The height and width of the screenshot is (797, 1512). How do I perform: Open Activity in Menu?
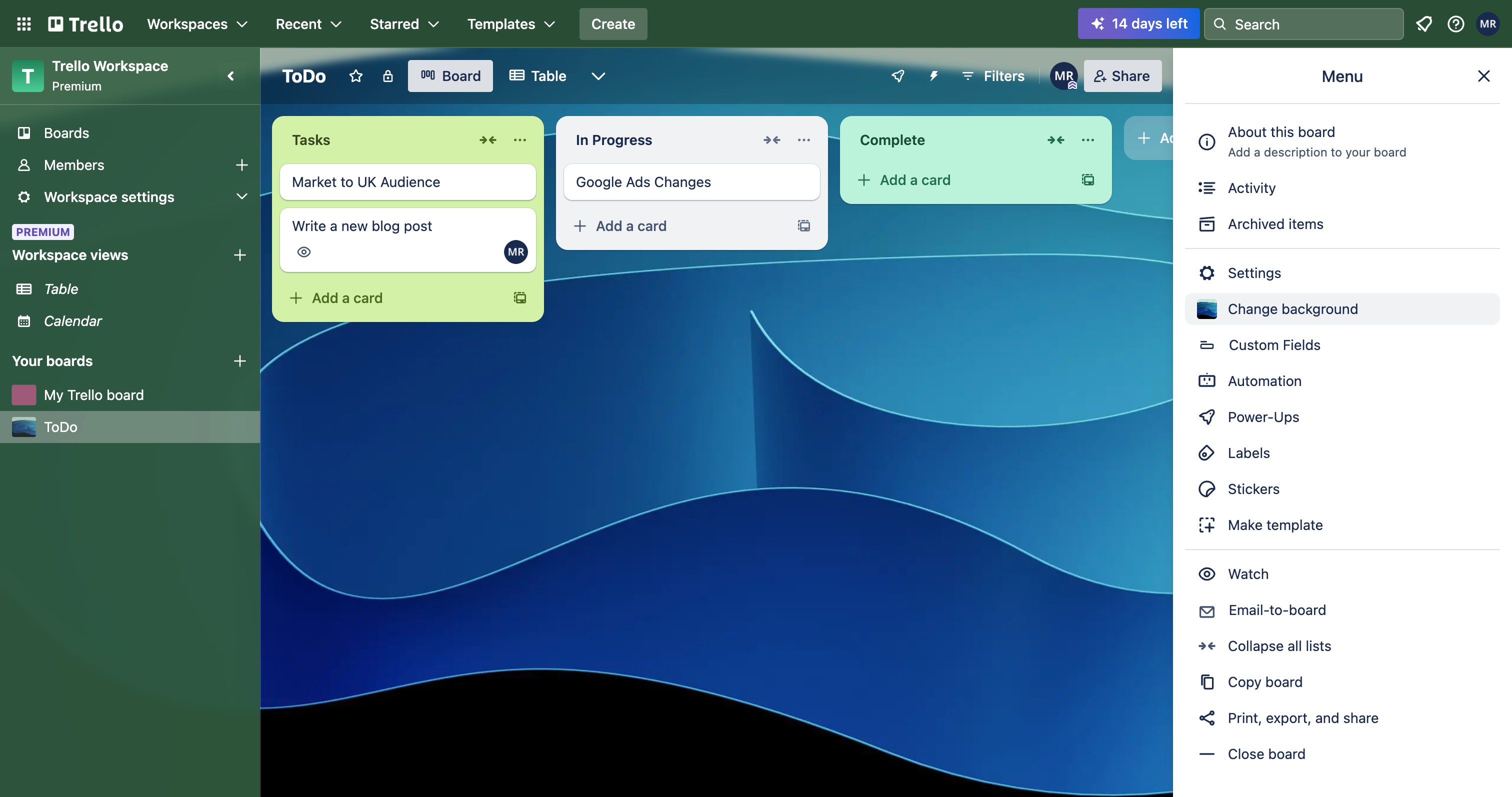tap(1342, 188)
